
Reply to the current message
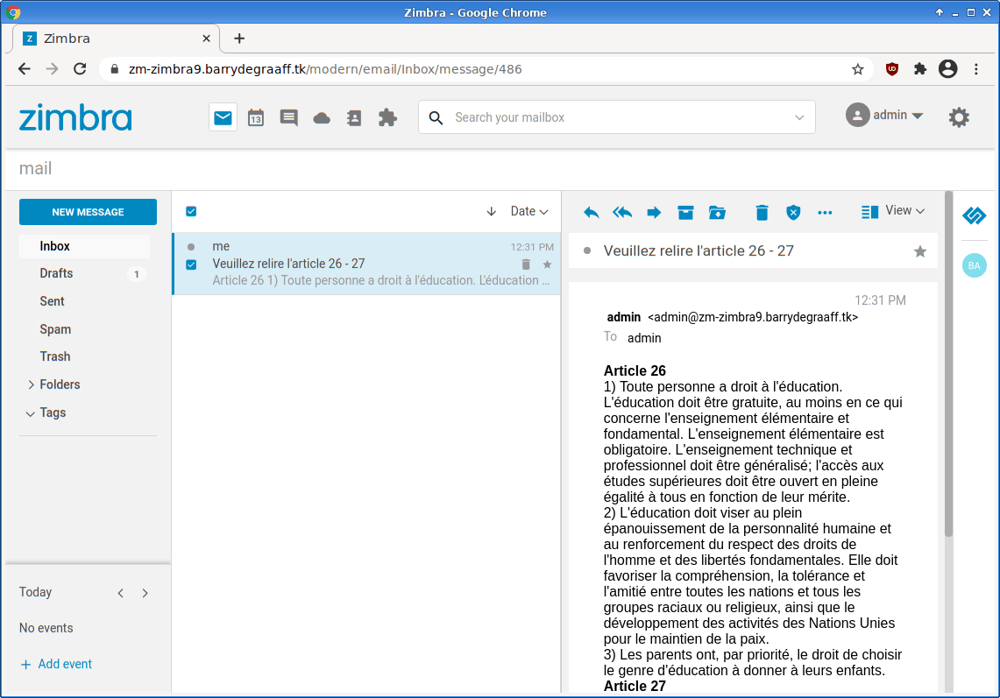coord(590,212)
